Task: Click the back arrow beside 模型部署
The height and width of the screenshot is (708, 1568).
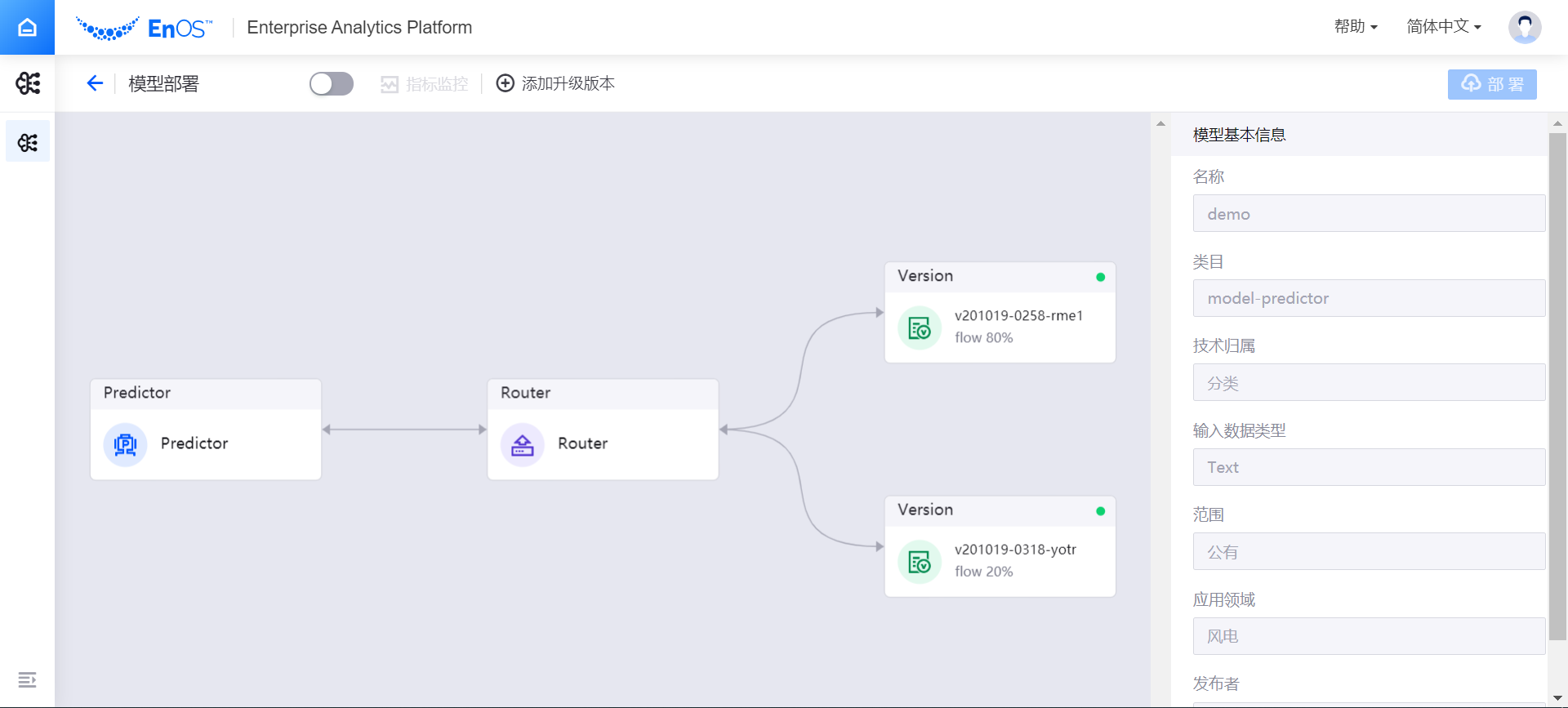Action: (x=95, y=83)
